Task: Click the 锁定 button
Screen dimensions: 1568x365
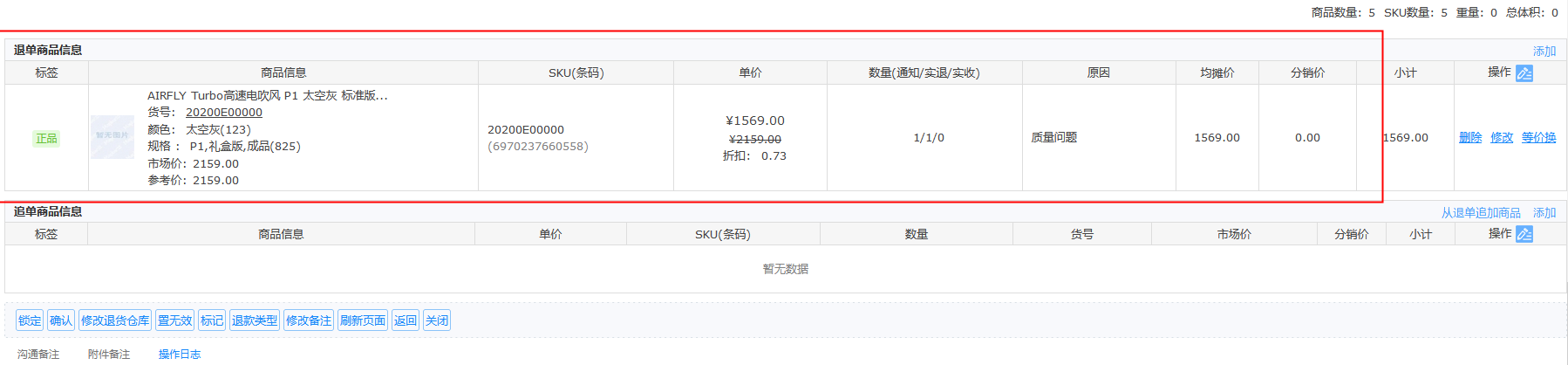Action: [x=30, y=320]
